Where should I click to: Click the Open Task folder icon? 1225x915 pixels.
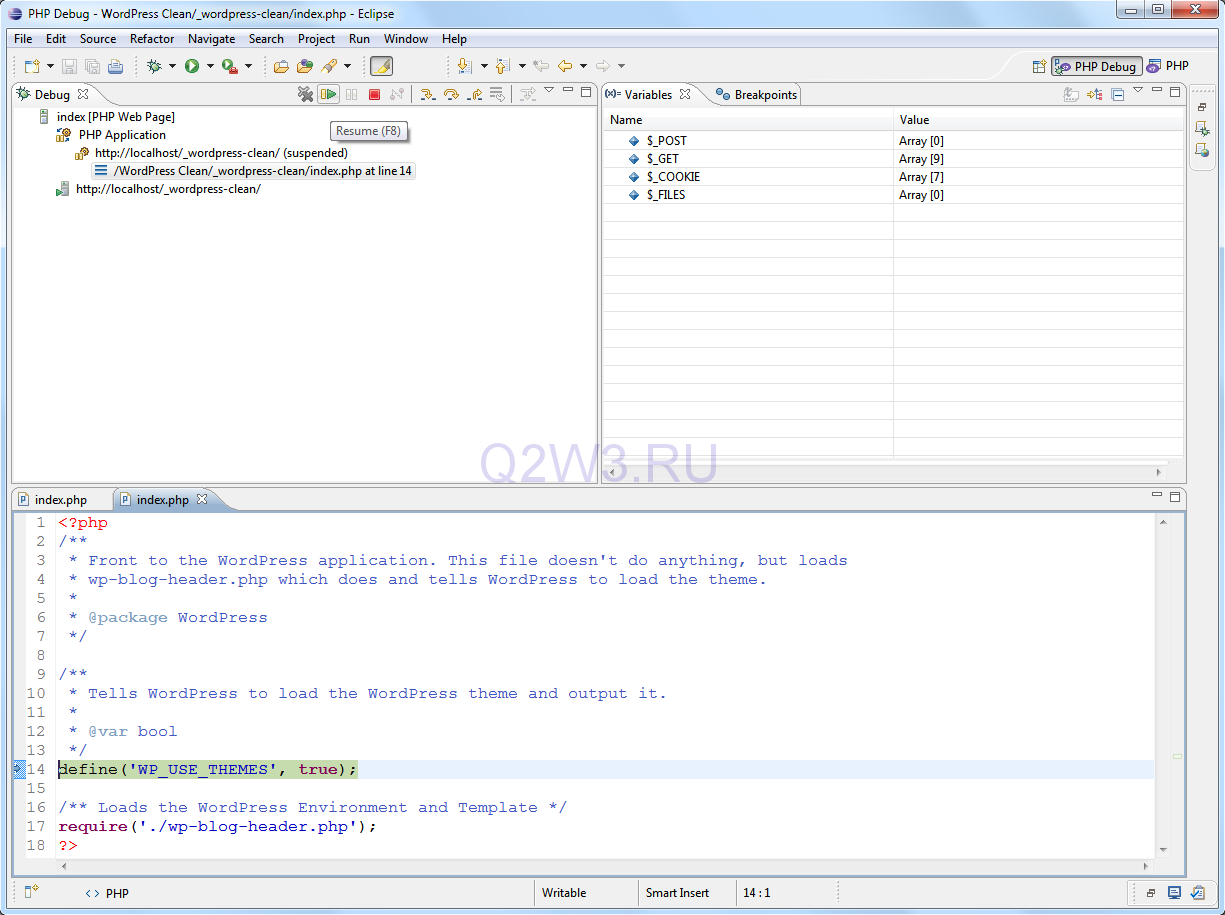pyautogui.click(x=304, y=66)
